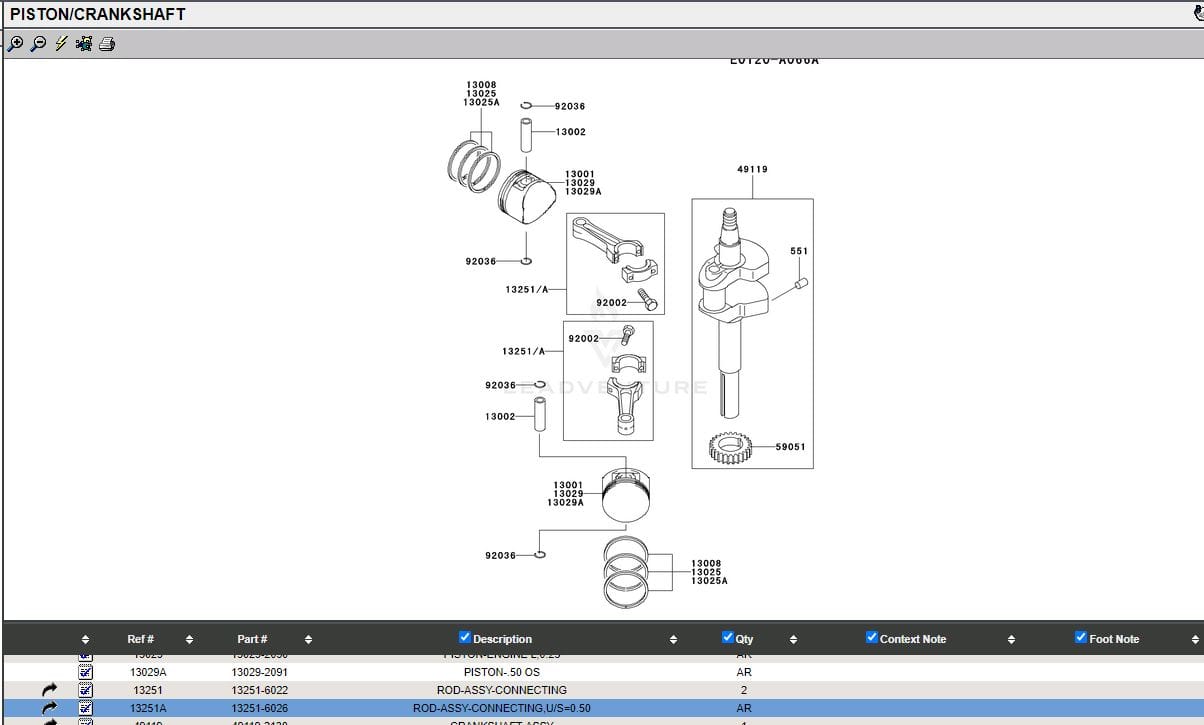
Task: Select part number 13251-6022
Action: coord(259,690)
